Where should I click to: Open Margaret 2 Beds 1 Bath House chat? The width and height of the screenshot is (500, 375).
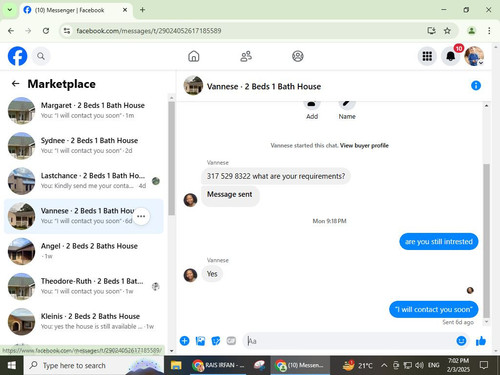pos(83,111)
